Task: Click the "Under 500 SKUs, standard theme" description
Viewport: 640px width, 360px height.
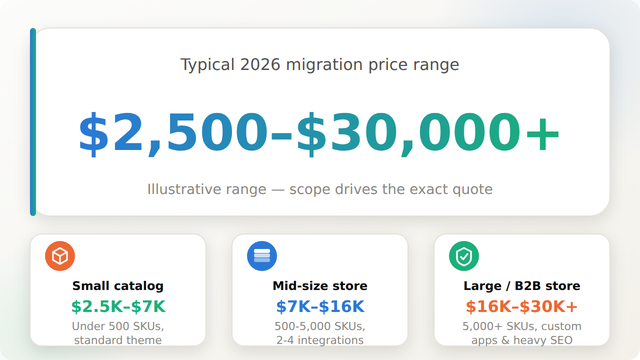Action: click(118, 333)
